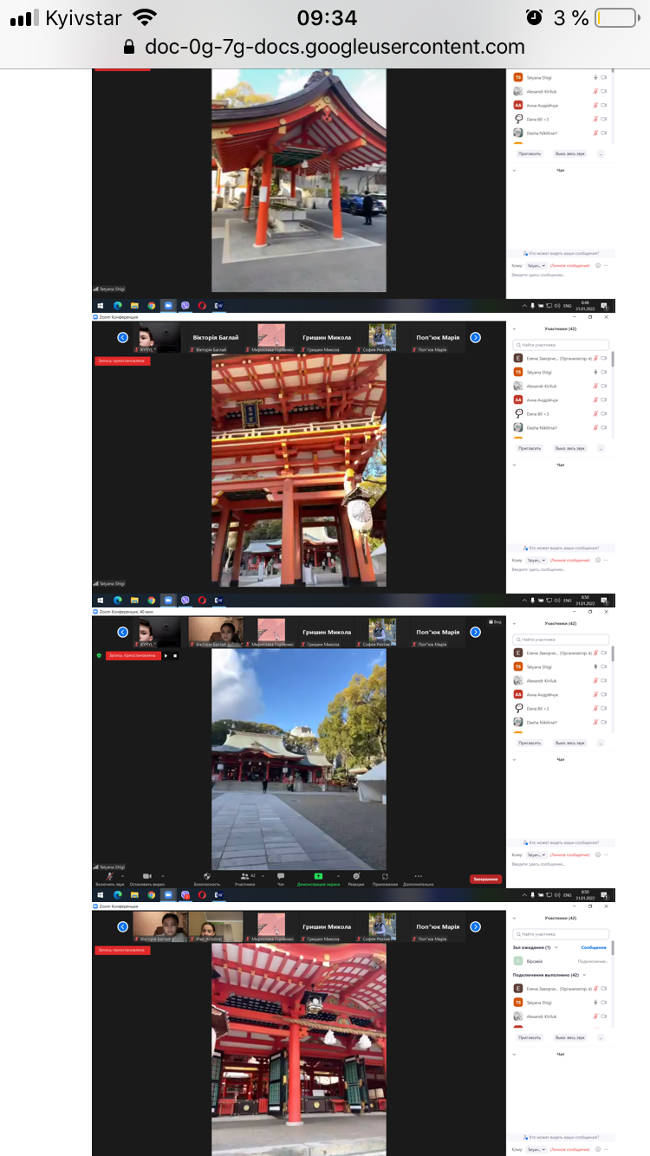The height and width of the screenshot is (1156, 650).
Task: Open Zoom icon in gate-tower screenshot taskbar
Action: coord(168,600)
